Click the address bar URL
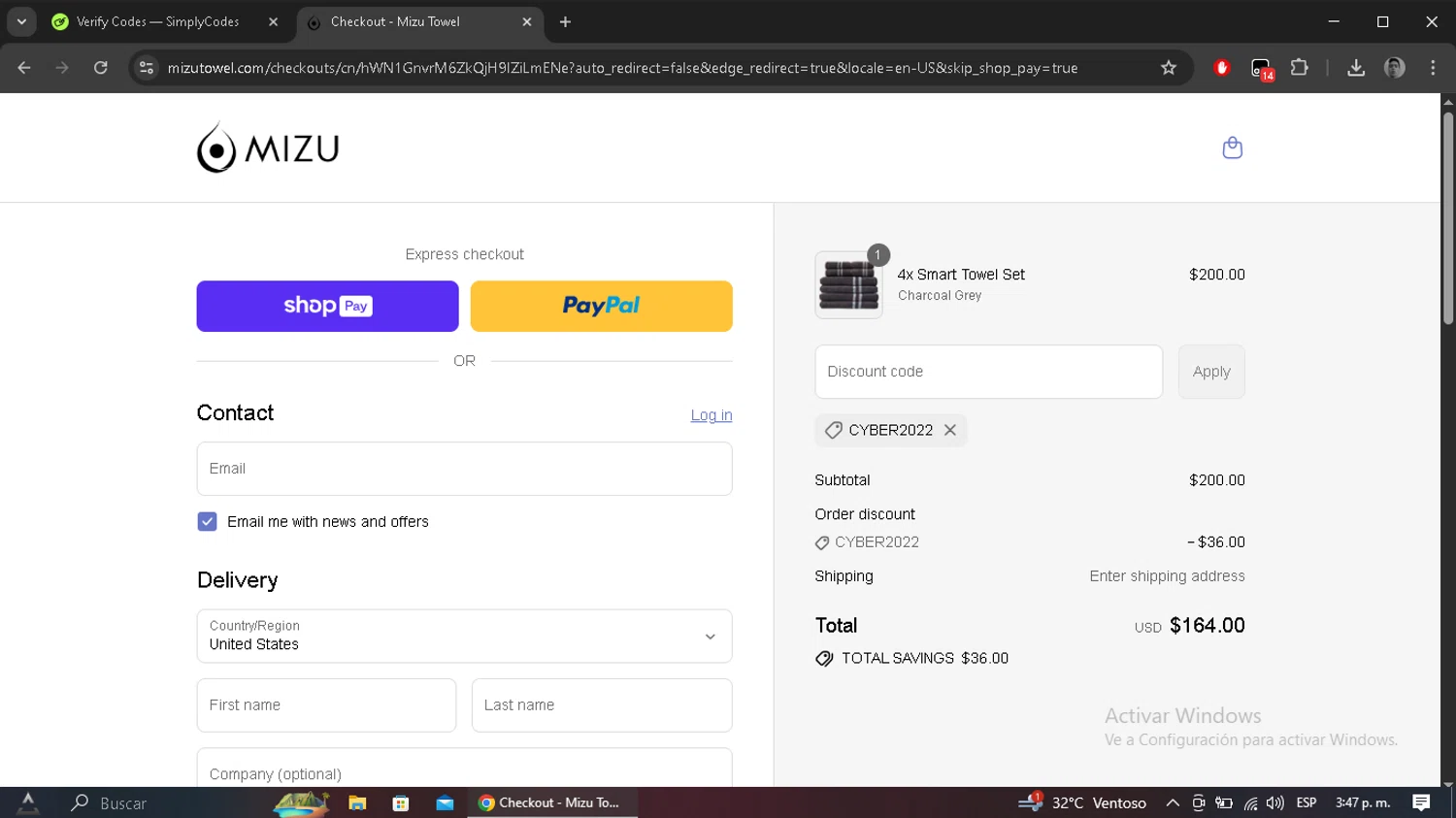1456x818 pixels. click(x=622, y=68)
